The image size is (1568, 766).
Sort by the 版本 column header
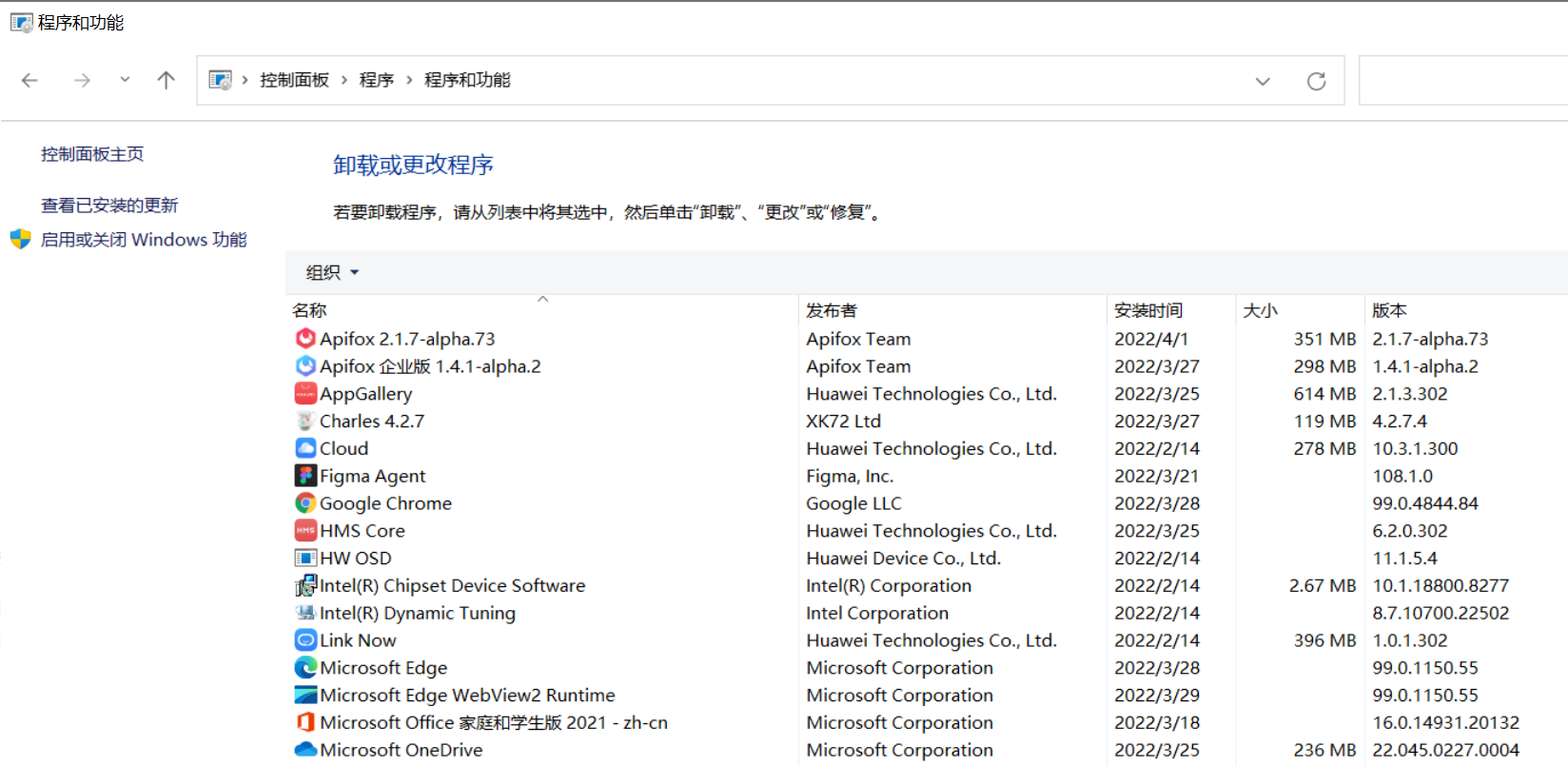point(1389,310)
